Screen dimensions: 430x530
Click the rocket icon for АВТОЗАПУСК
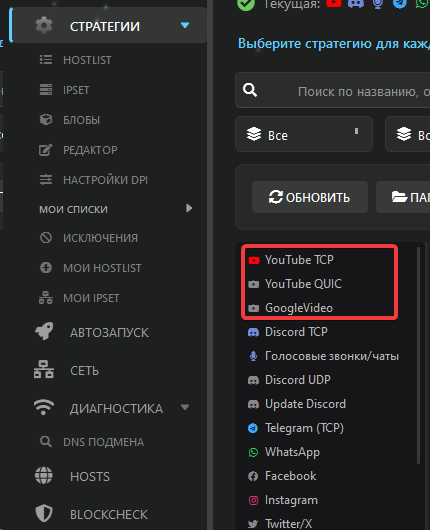click(x=44, y=331)
